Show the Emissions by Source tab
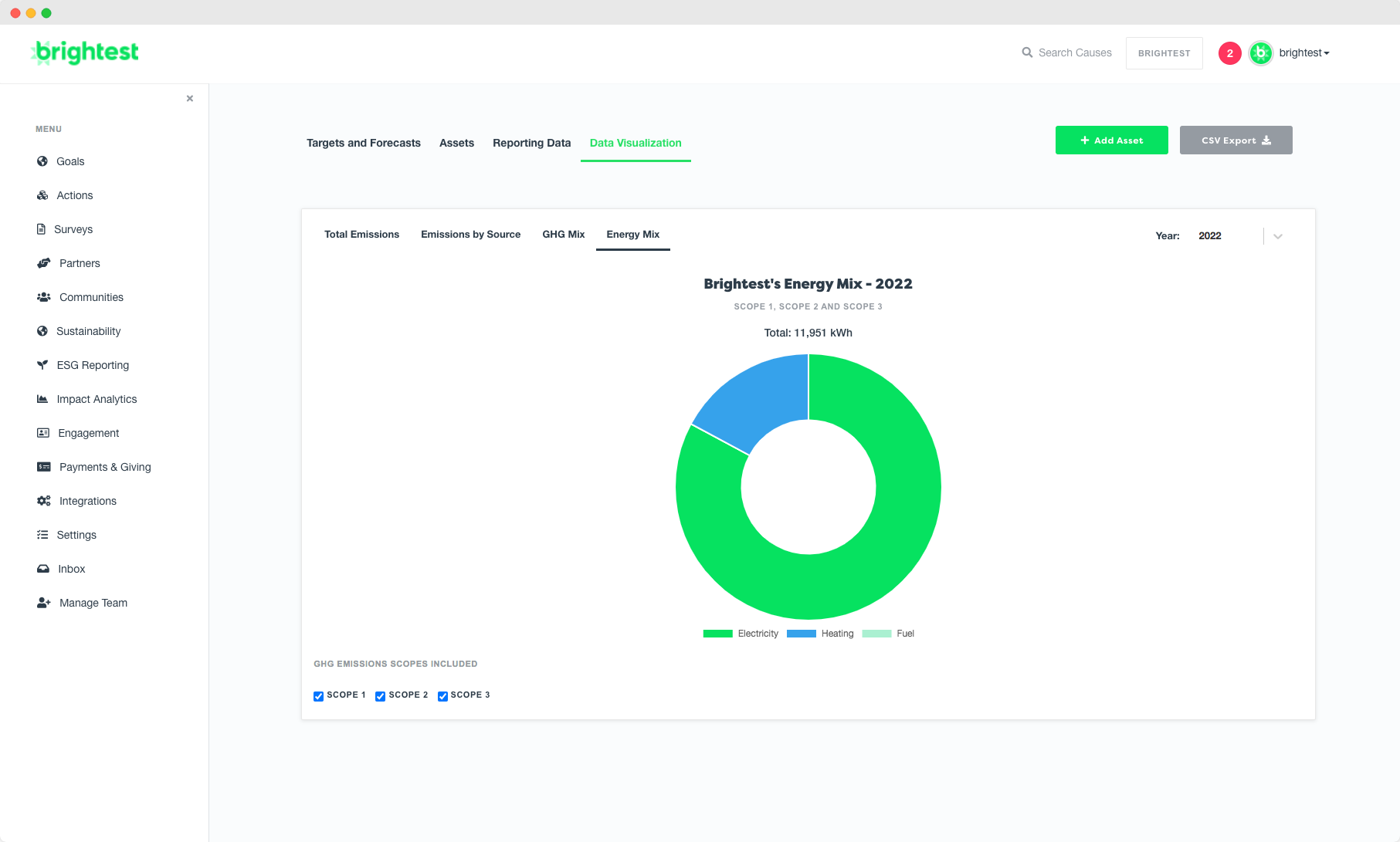 point(470,235)
